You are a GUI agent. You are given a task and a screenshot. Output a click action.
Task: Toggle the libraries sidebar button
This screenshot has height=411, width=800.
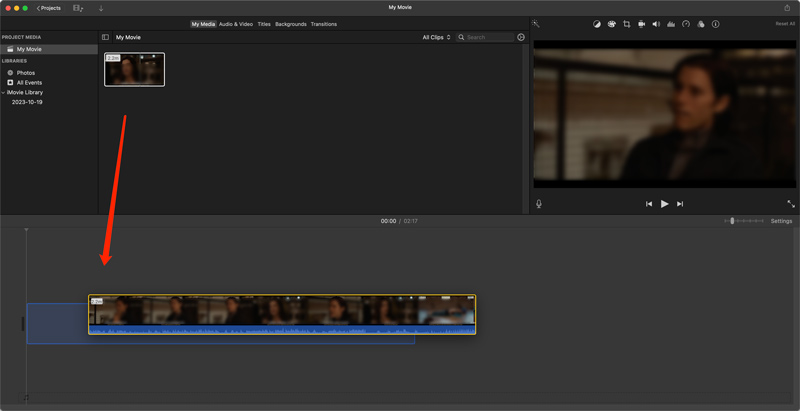click(x=105, y=37)
